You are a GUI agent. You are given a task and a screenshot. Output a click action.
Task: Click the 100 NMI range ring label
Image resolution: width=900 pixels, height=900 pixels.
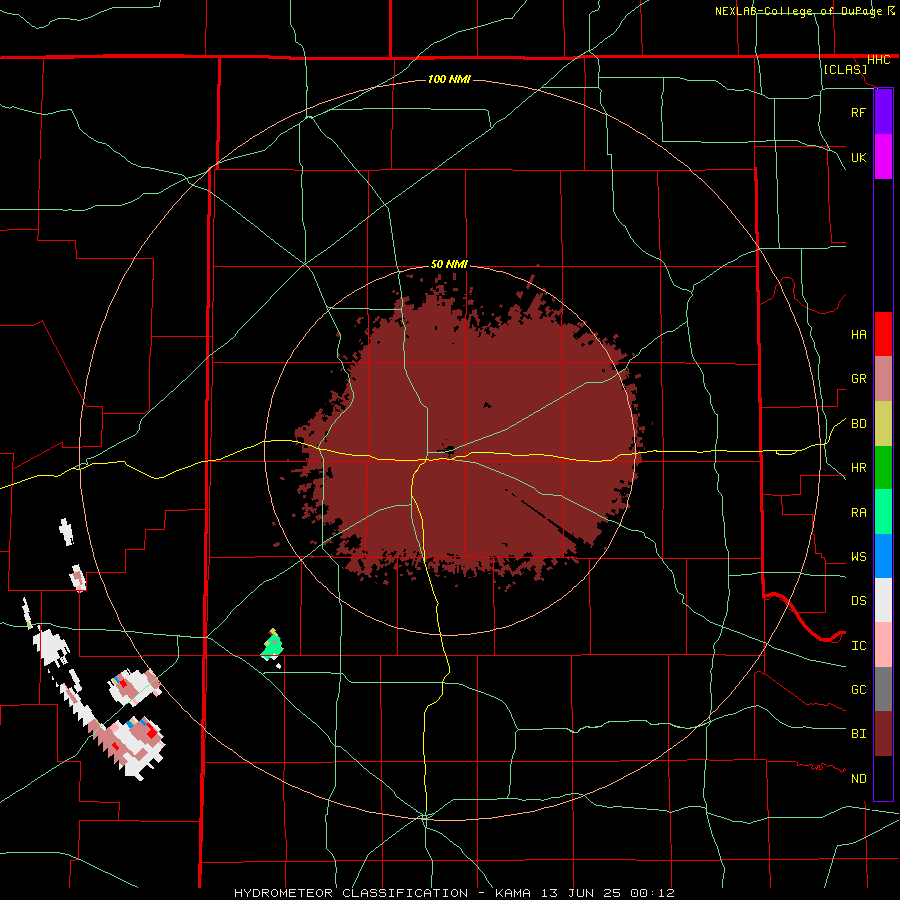click(449, 79)
